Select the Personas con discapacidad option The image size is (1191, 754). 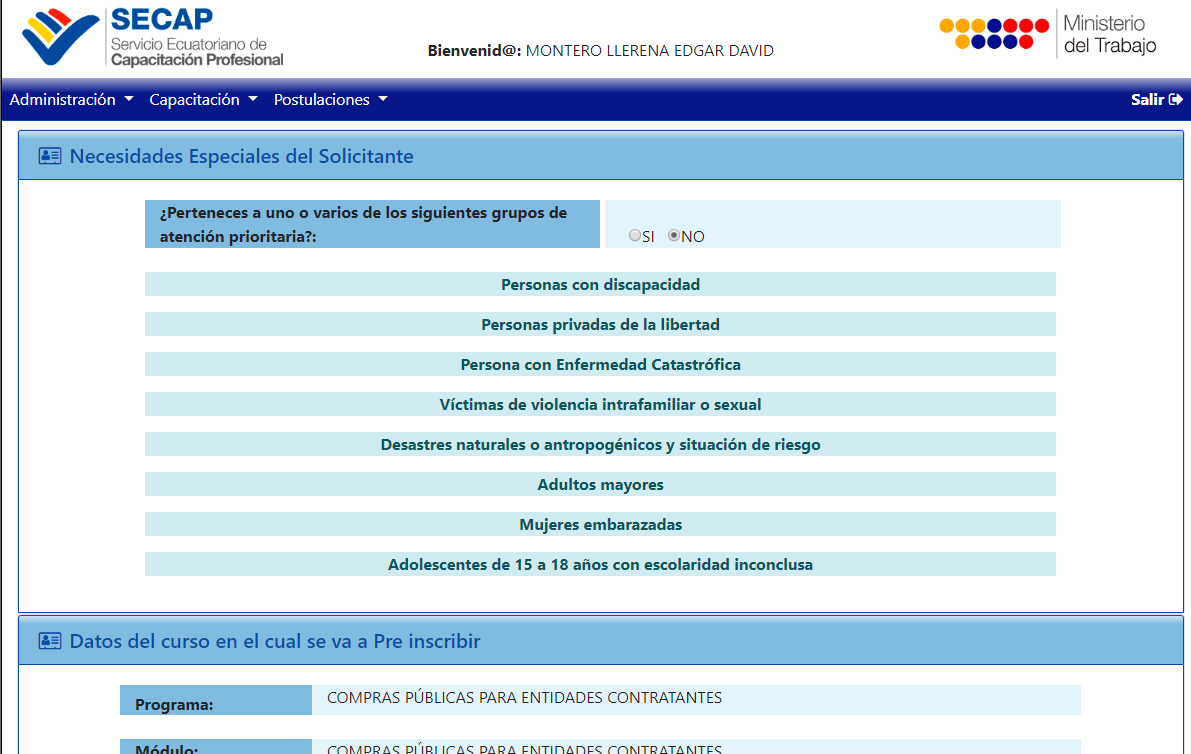600,284
